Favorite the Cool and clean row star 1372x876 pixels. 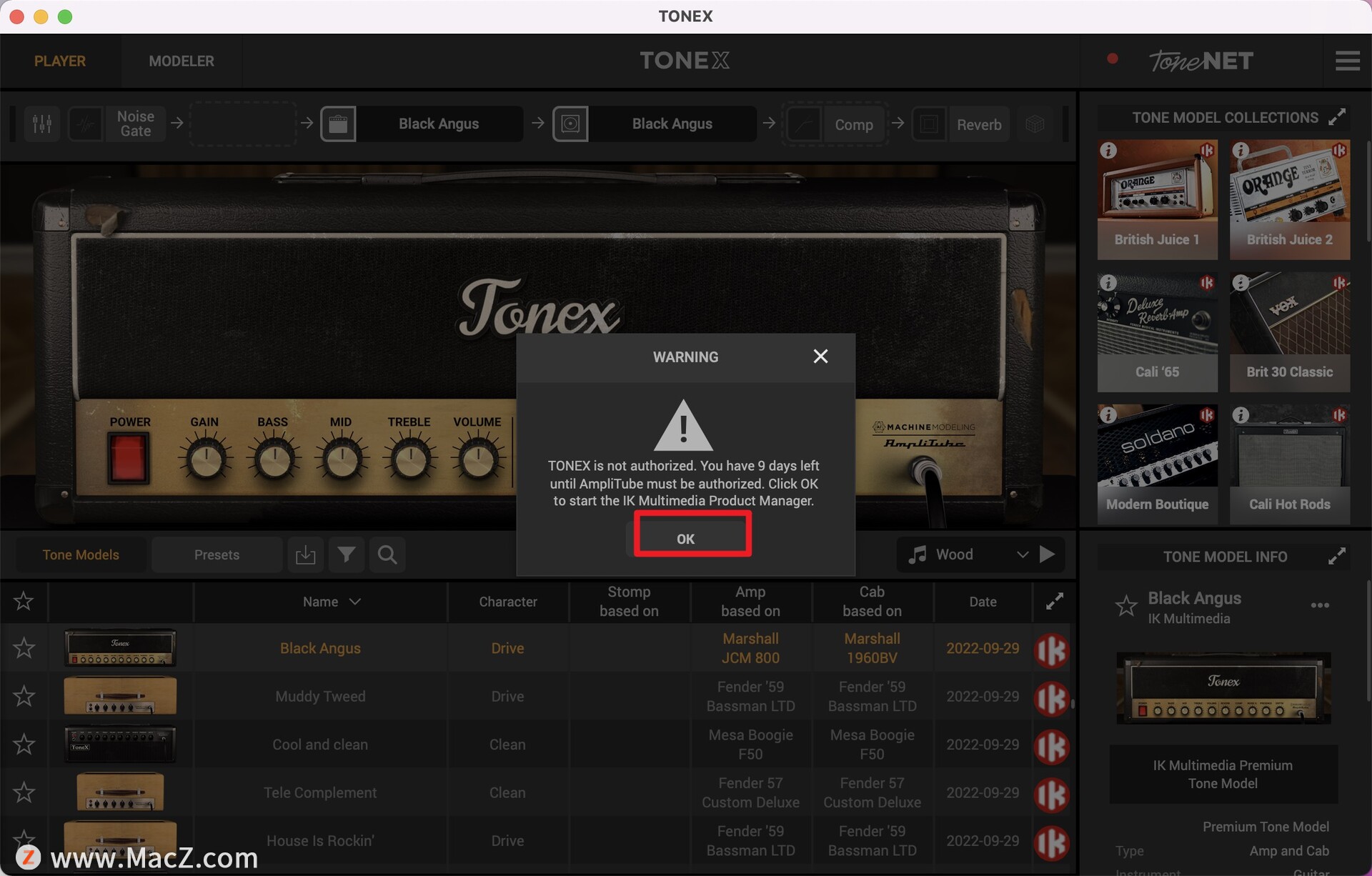(24, 744)
